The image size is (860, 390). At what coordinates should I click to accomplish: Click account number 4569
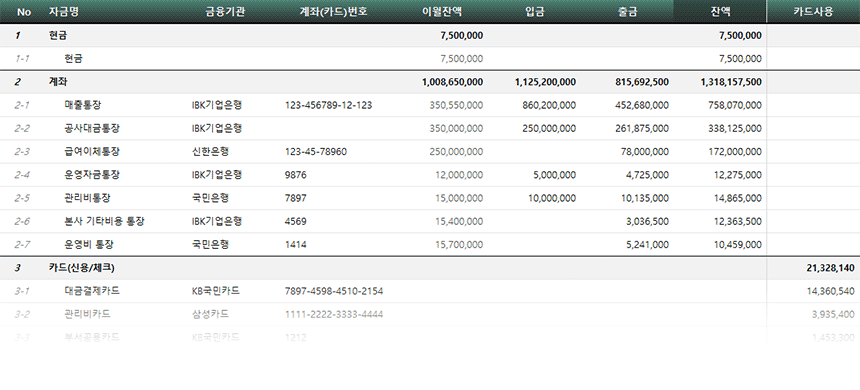pos(296,222)
